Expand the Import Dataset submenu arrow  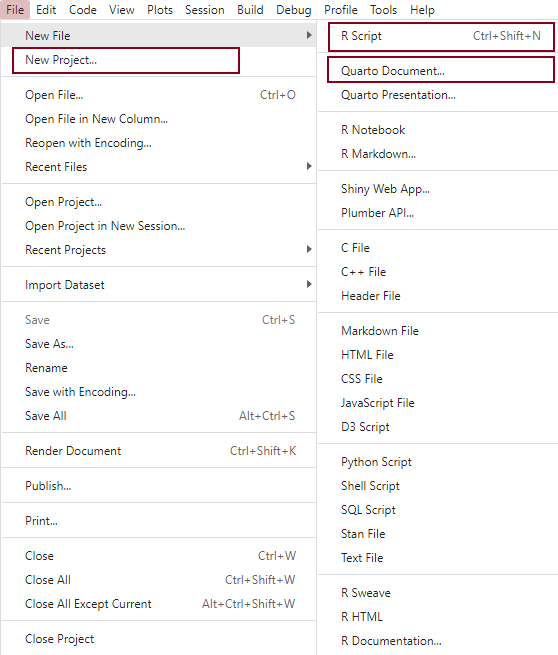(309, 284)
